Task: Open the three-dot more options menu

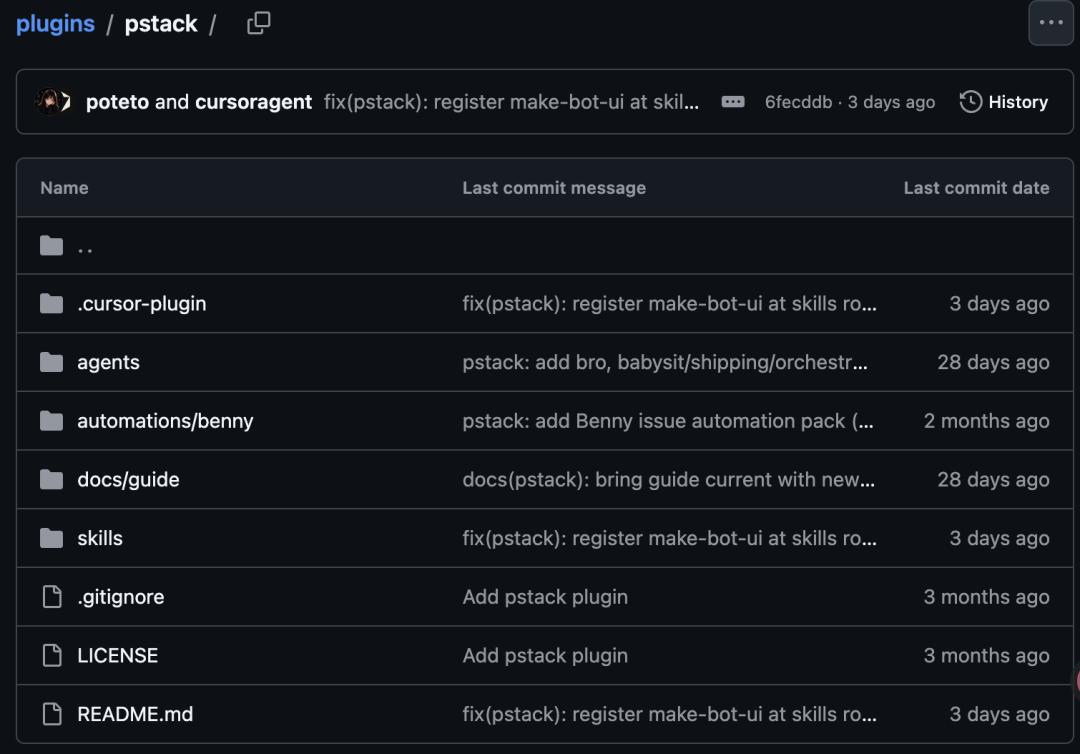Action: click(1050, 23)
